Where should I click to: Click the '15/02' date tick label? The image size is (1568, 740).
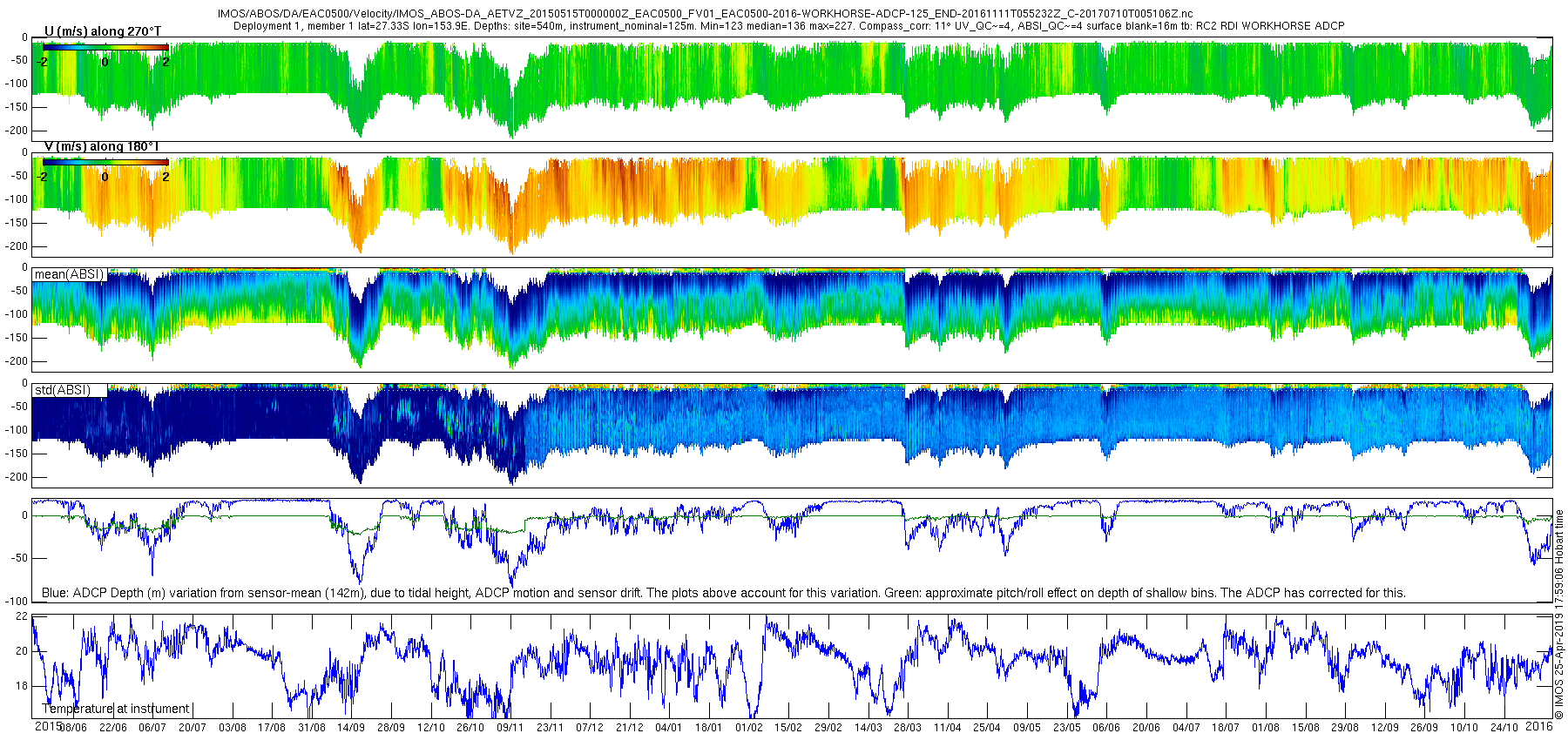pyautogui.click(x=788, y=728)
